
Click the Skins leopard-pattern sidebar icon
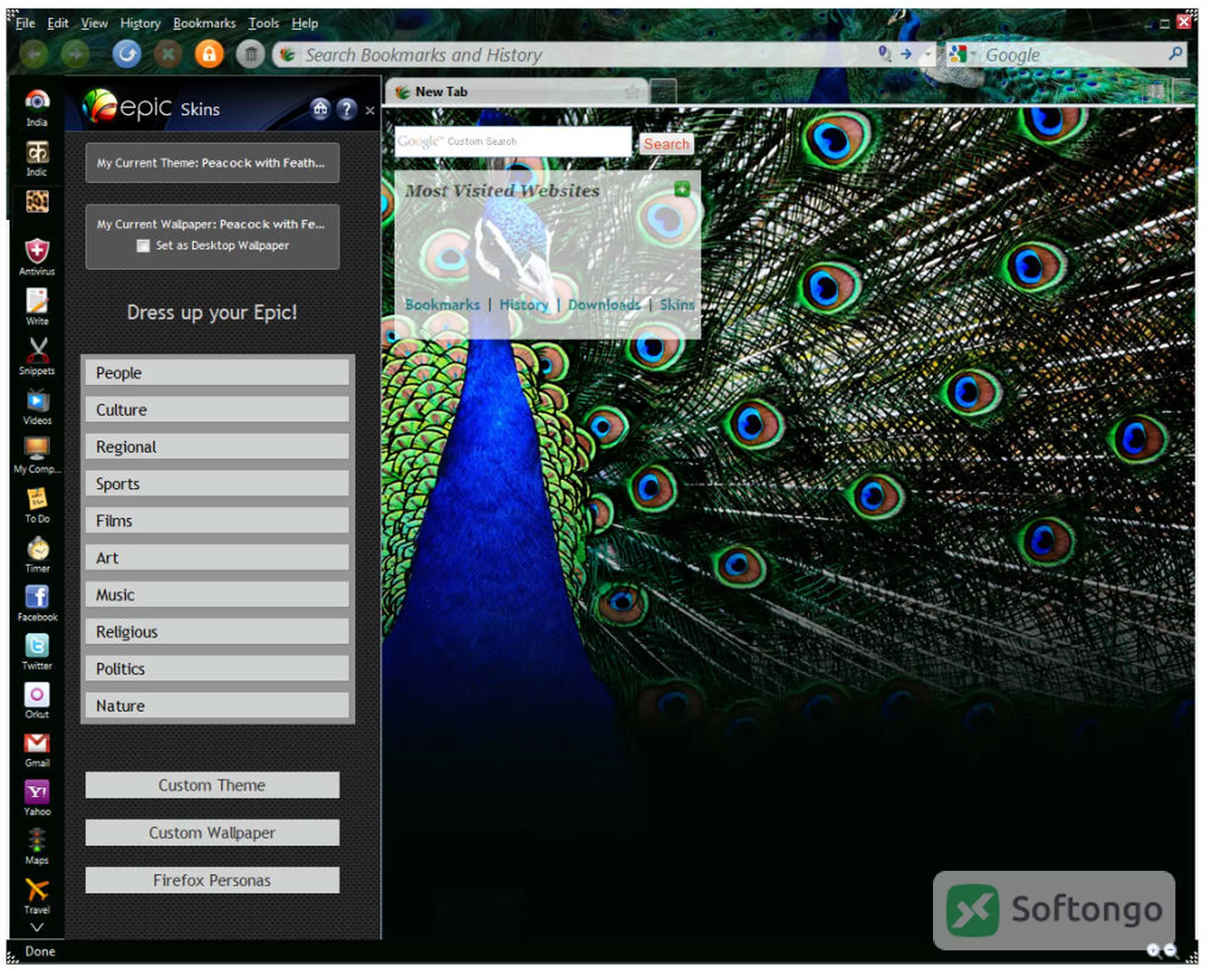[37, 202]
